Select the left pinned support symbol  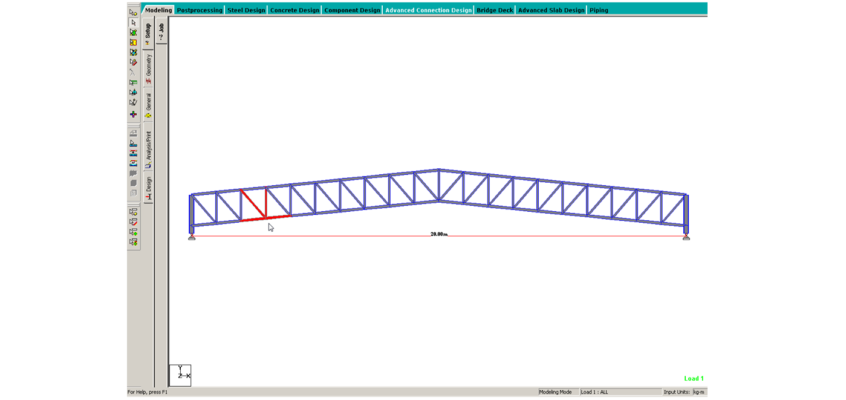pyautogui.click(x=192, y=236)
